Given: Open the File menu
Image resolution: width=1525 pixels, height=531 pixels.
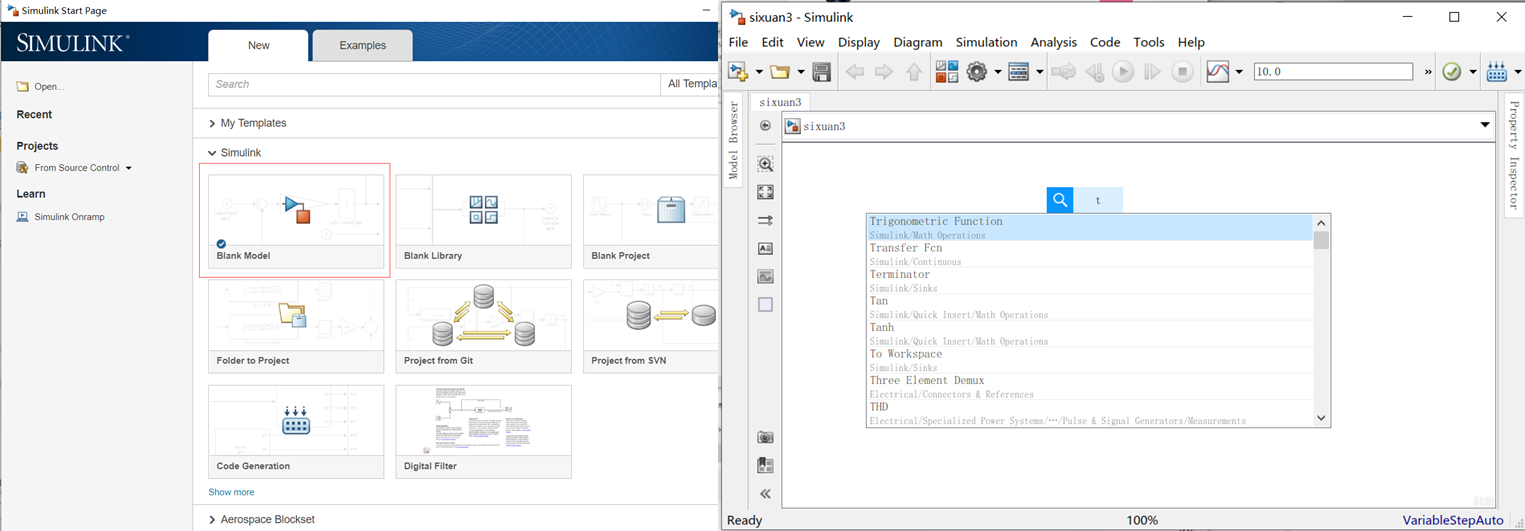Looking at the screenshot, I should [x=738, y=42].
